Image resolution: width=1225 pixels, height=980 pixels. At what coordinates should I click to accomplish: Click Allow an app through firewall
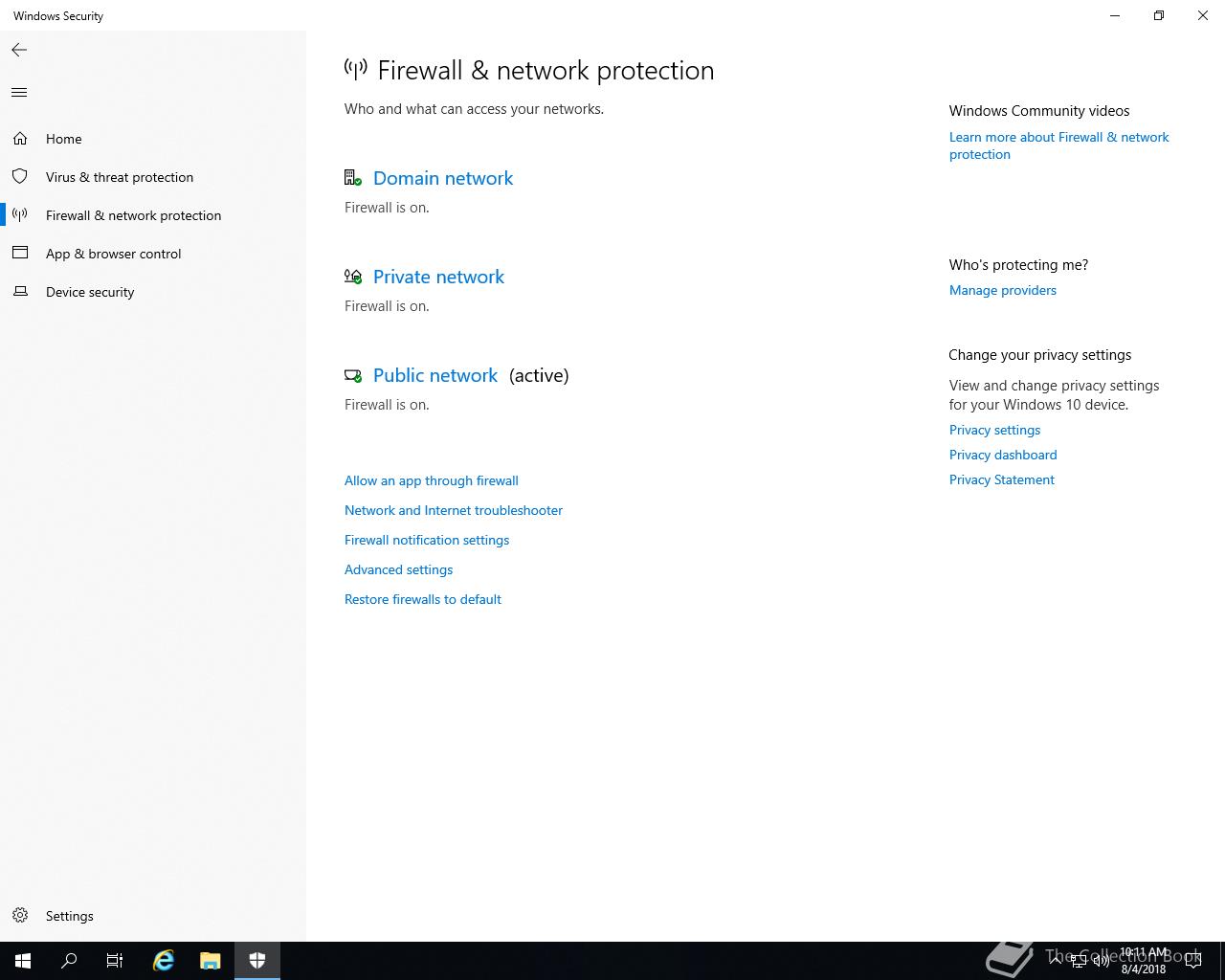pos(432,480)
